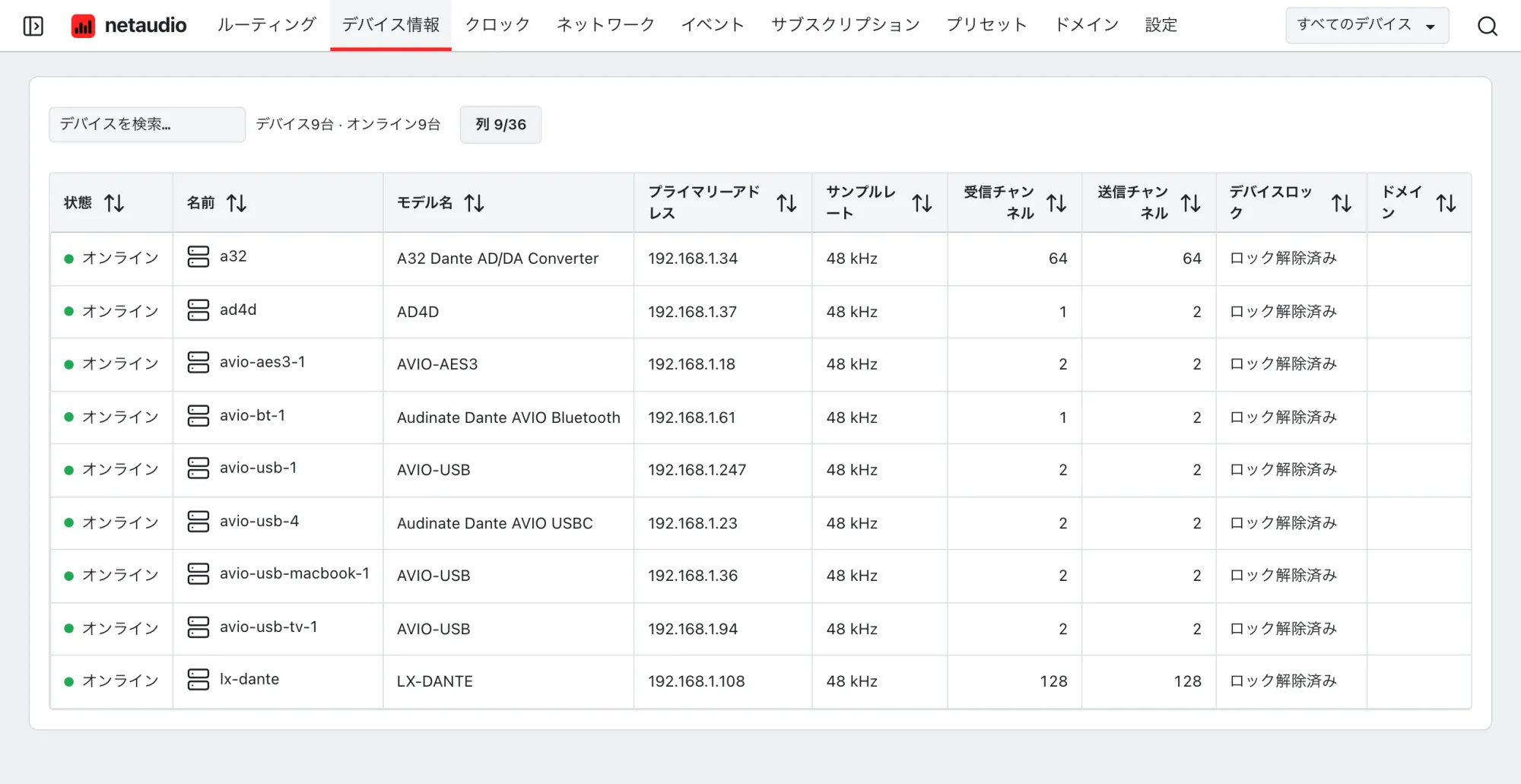
Task: Toggle the sidebar panel icon
Action: (33, 26)
